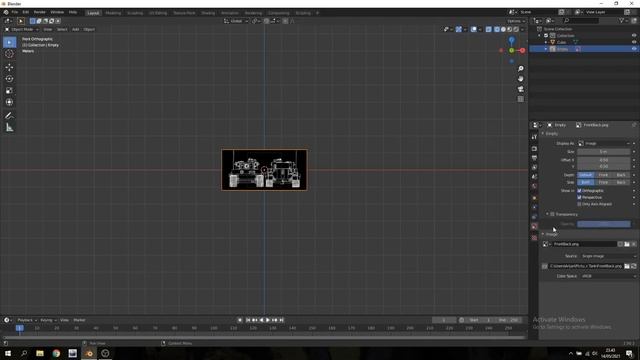Open the Global transform orientation dropdown
The width and height of the screenshot is (640, 360).
pyautogui.click(x=236, y=21)
